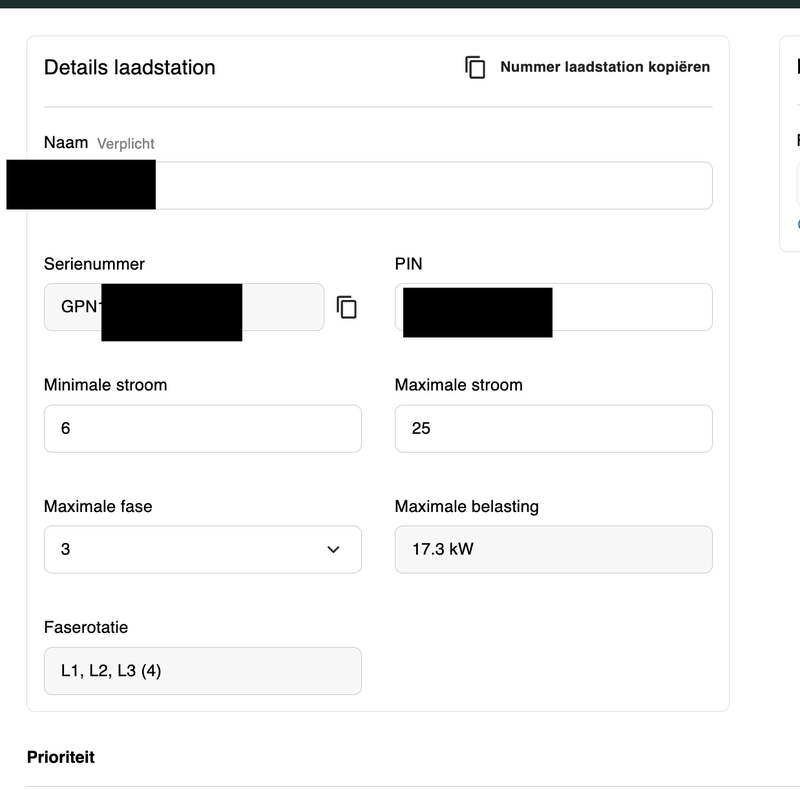
Task: Click the Minimale stroom field showing 6
Action: (x=203, y=428)
